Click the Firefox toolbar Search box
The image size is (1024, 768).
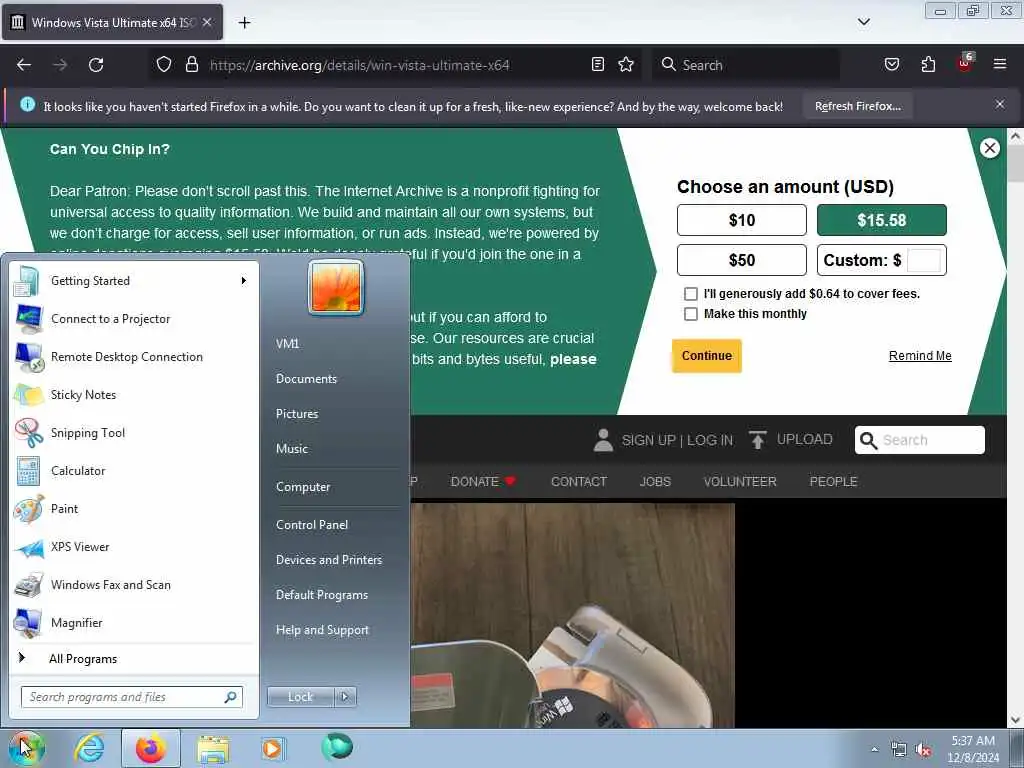(746, 65)
